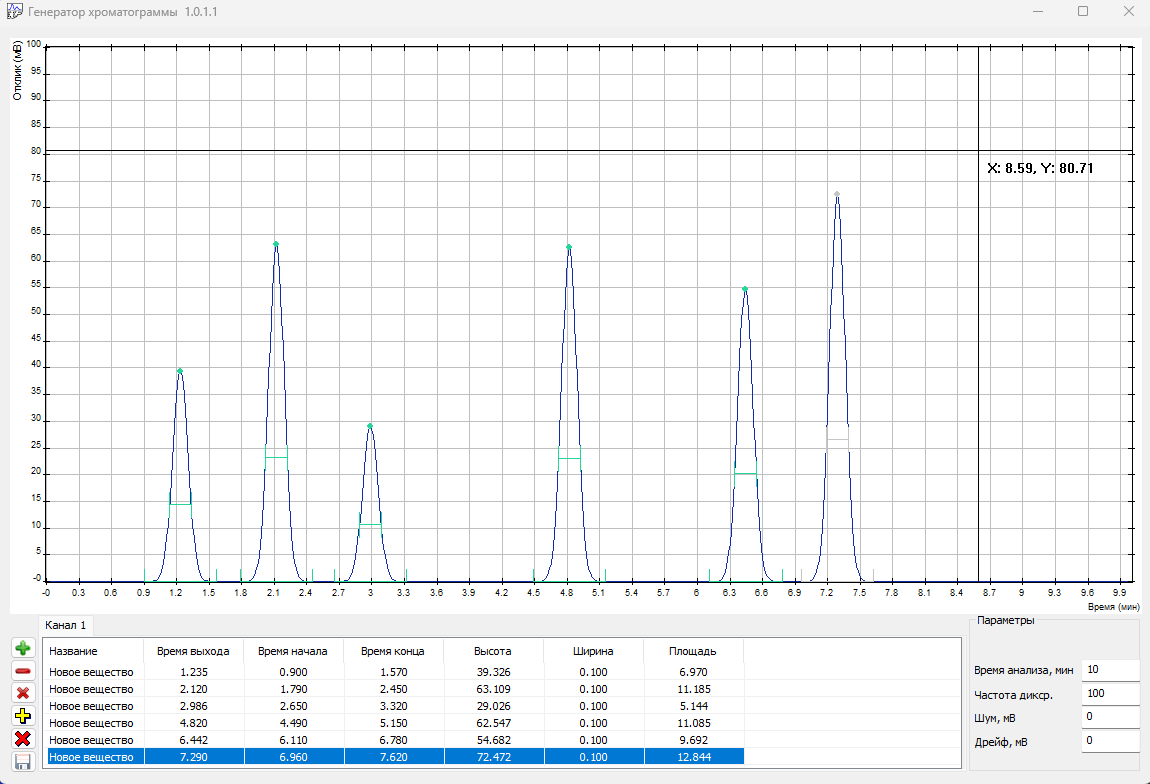Click the start time cell 1.790

[293, 689]
